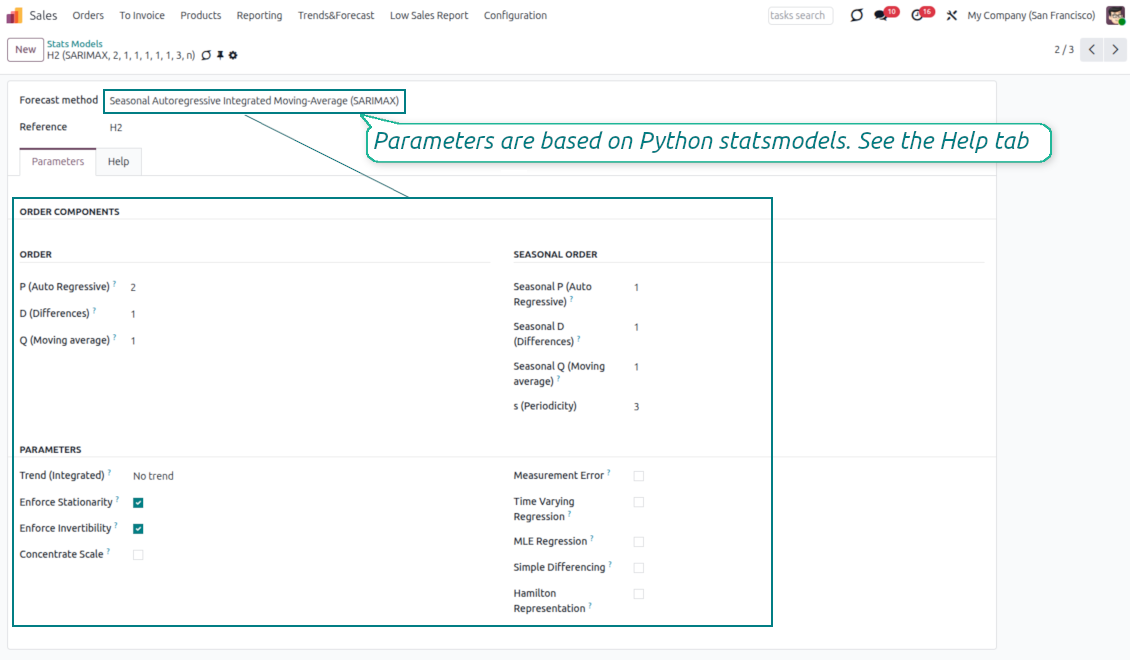This screenshot has height=660, width=1130.
Task: Navigate to the next record with right chevron
Action: click(x=1115, y=49)
